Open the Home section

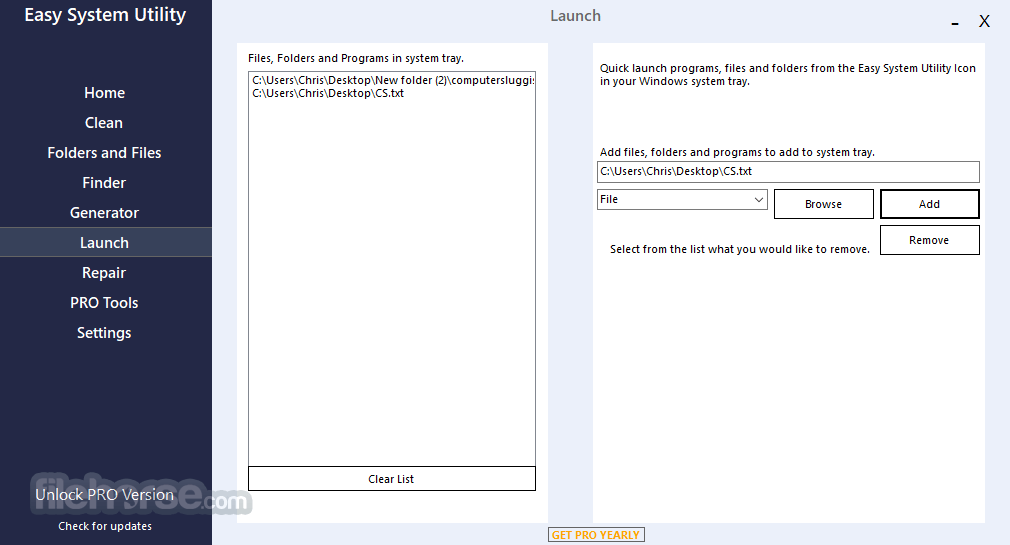[104, 93]
